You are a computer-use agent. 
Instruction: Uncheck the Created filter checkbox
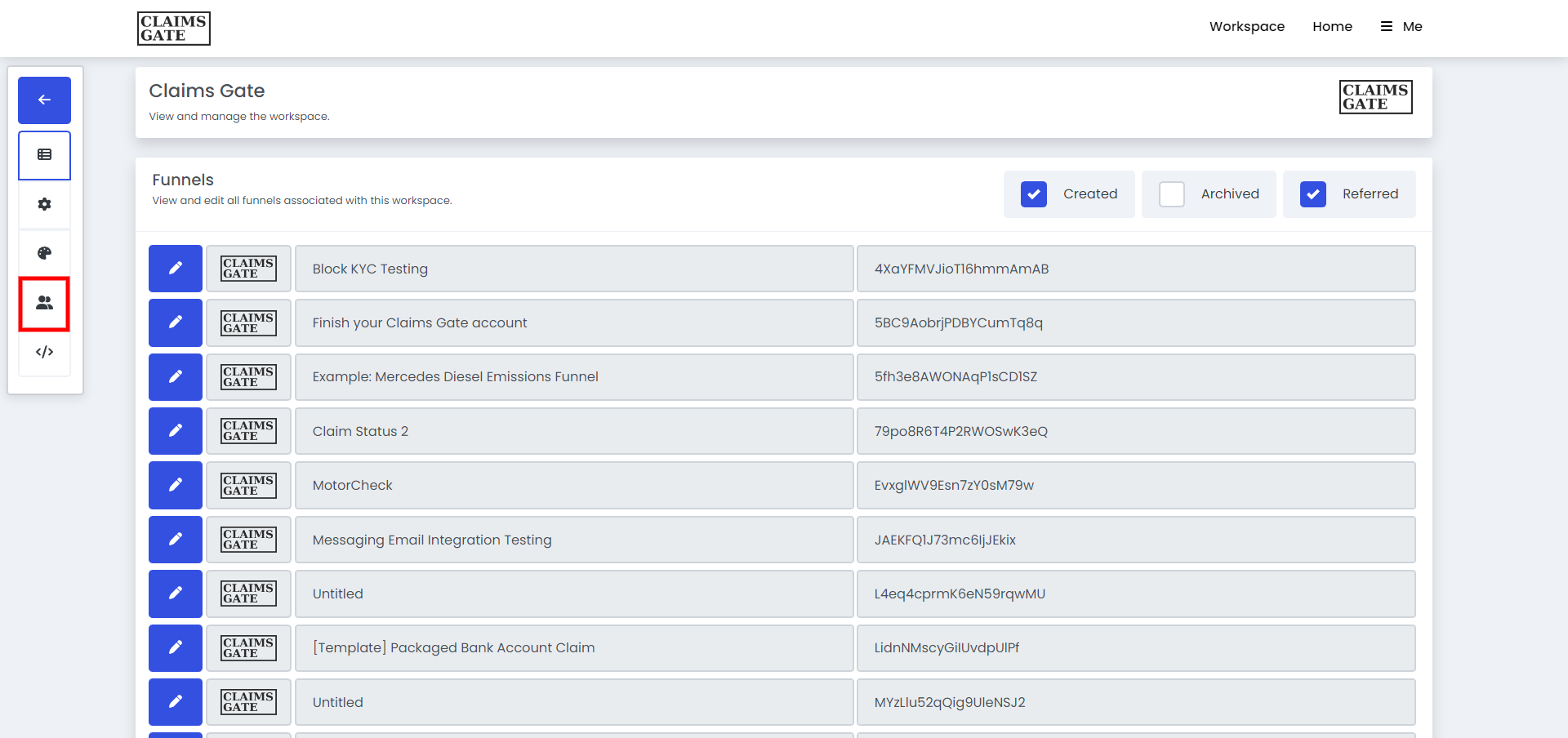[x=1033, y=194]
